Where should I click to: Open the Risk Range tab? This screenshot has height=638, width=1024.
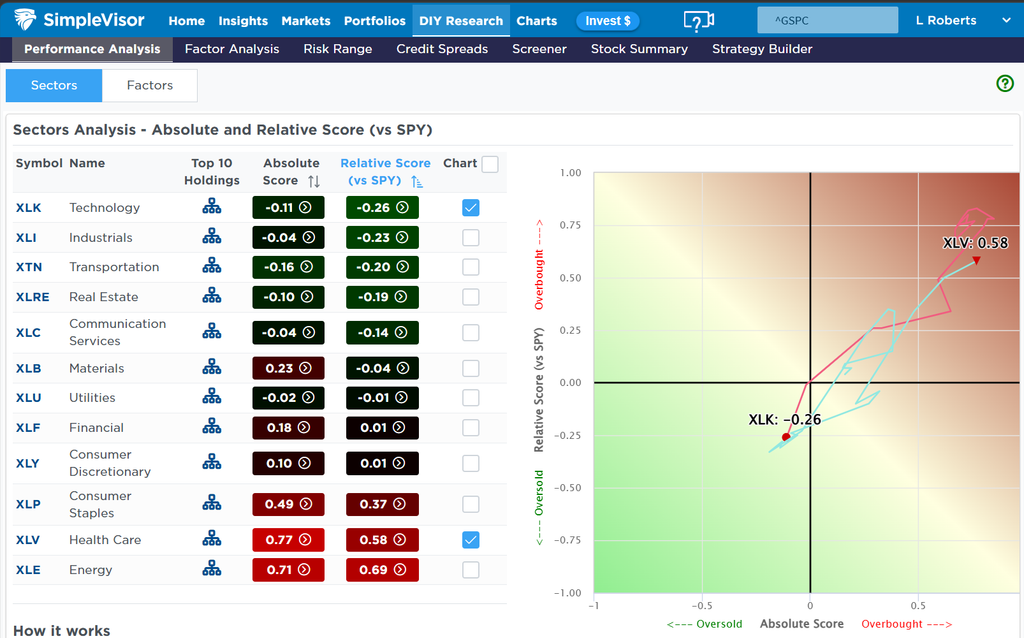[338, 49]
